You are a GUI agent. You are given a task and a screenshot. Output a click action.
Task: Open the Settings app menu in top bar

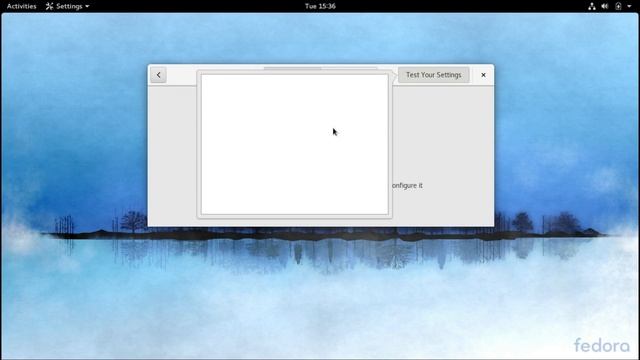(x=67, y=6)
